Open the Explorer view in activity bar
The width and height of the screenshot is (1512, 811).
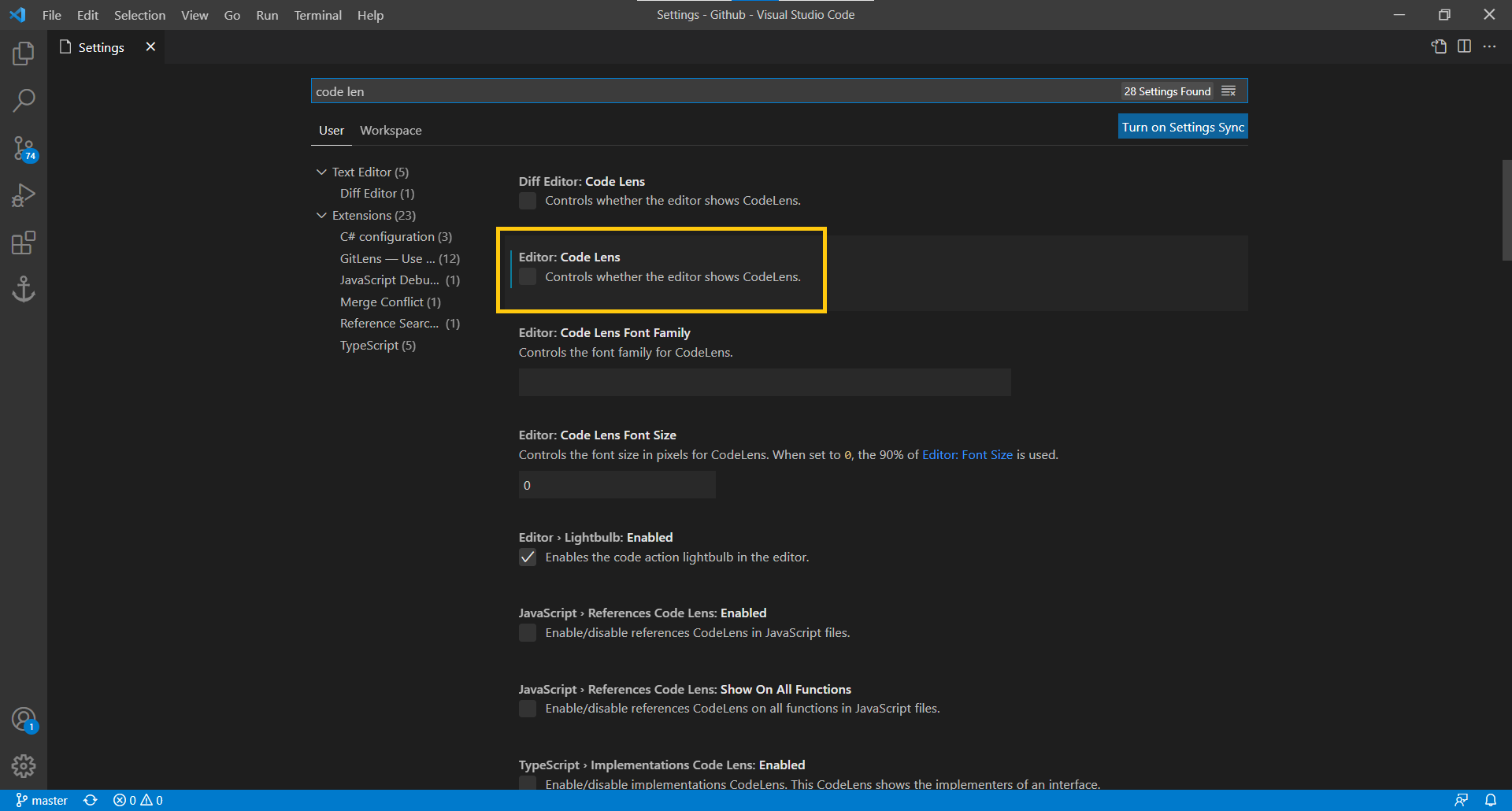point(24,54)
